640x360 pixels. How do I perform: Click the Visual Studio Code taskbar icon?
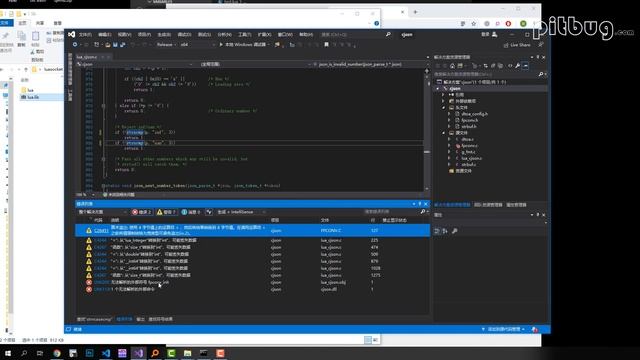pos(106,353)
